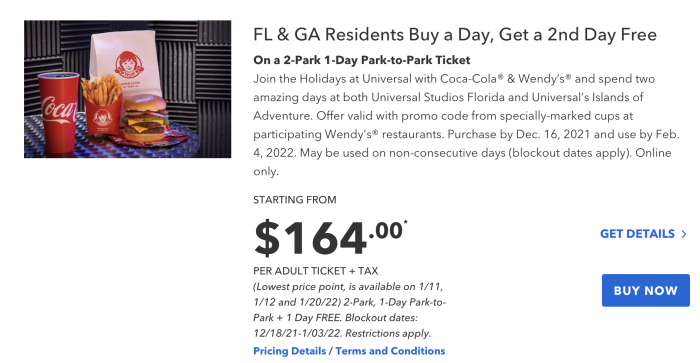Click the cheeseburger in the promo image
The image size is (700, 363).
point(145,118)
